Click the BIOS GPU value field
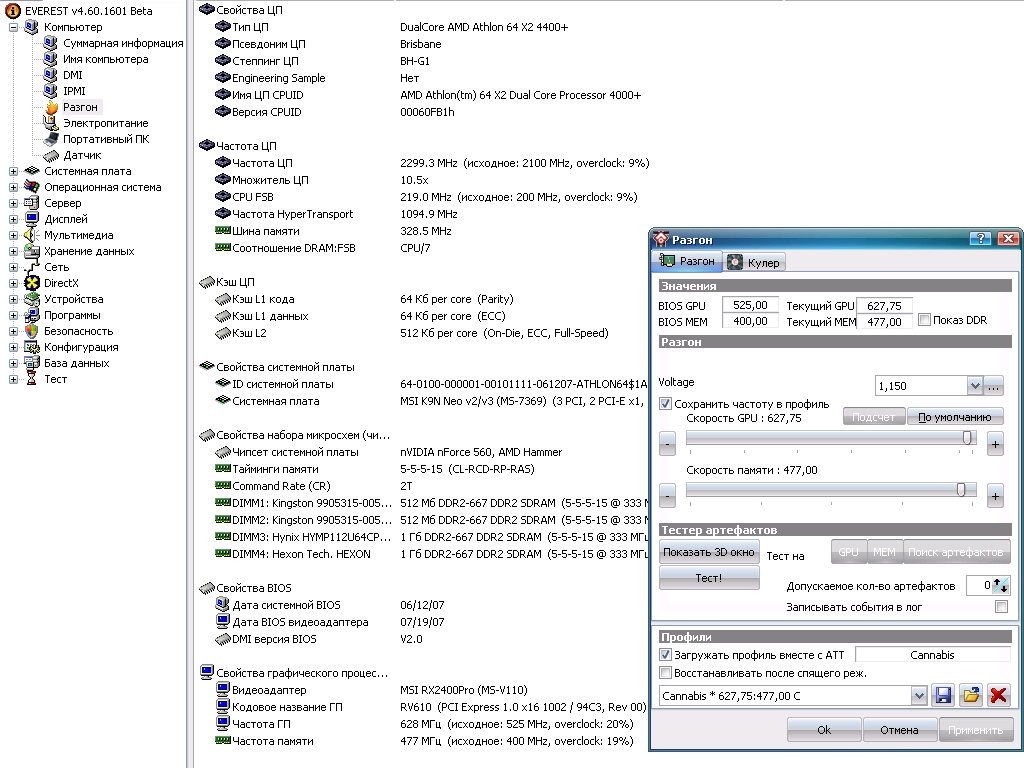This screenshot has width=1024, height=768. tap(750, 305)
